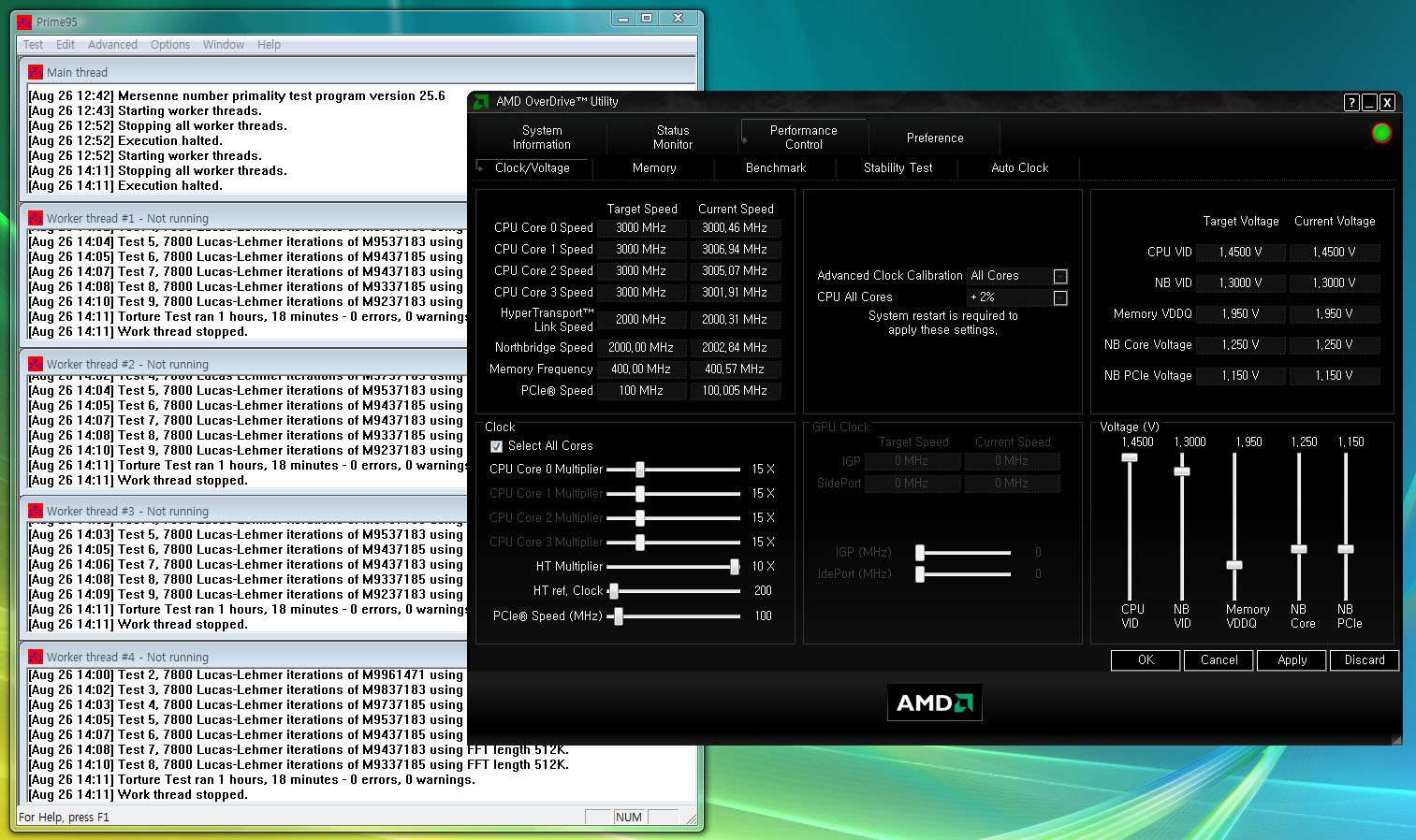Click the Memory Frequency target field
This screenshot has width=1416, height=840.
tap(641, 369)
